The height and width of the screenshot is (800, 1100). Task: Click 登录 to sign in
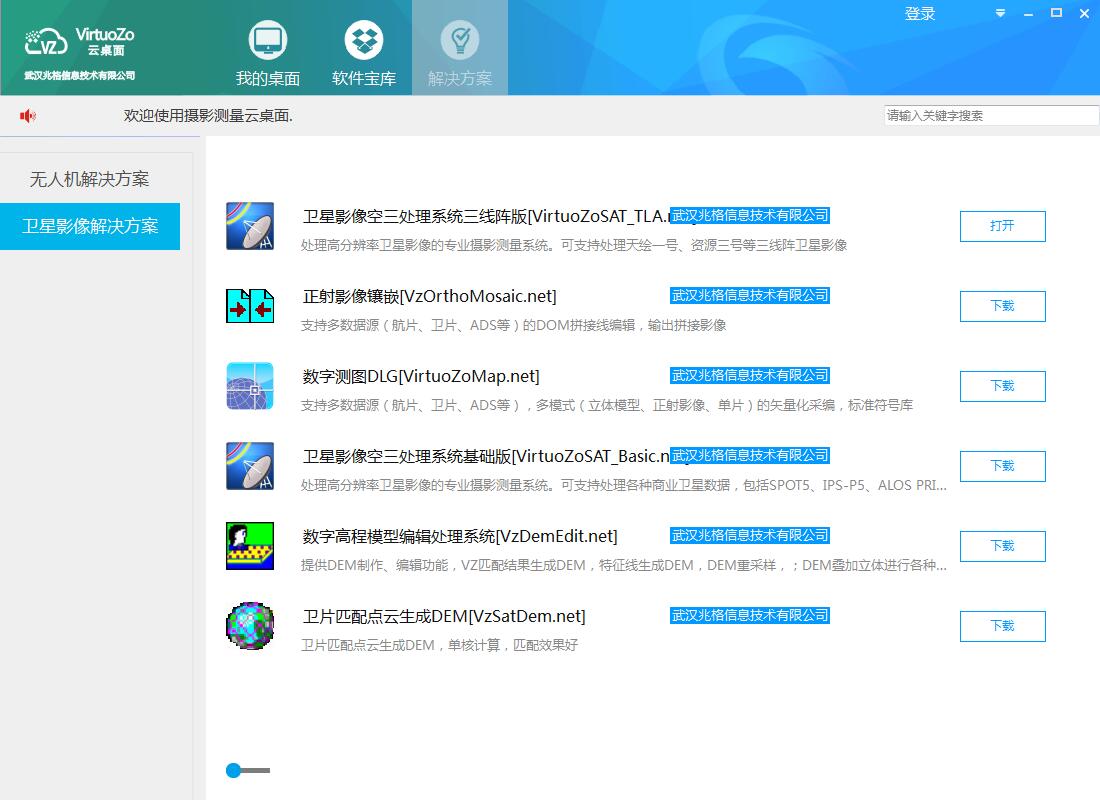pyautogui.click(x=920, y=14)
